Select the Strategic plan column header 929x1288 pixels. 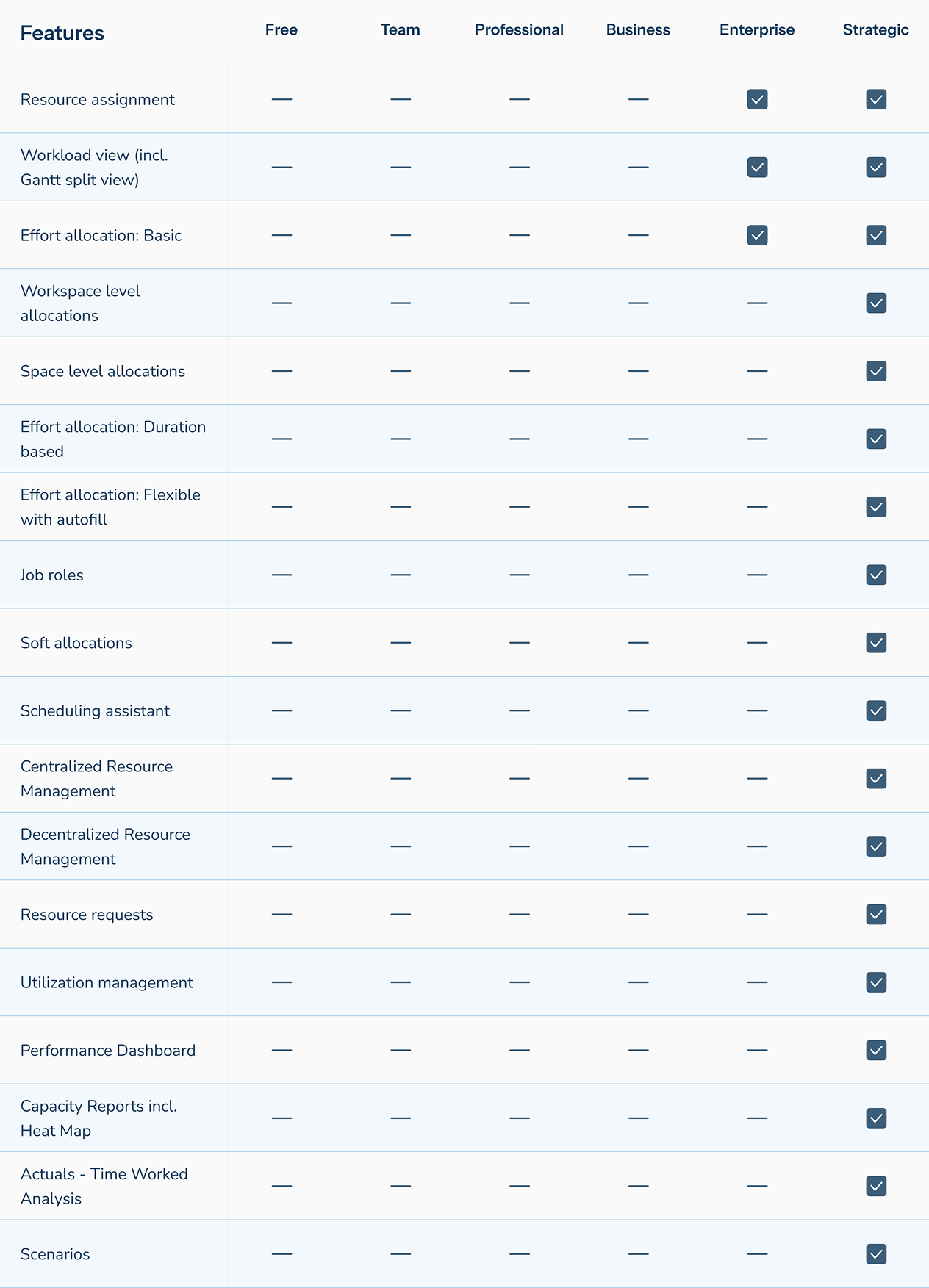876,30
